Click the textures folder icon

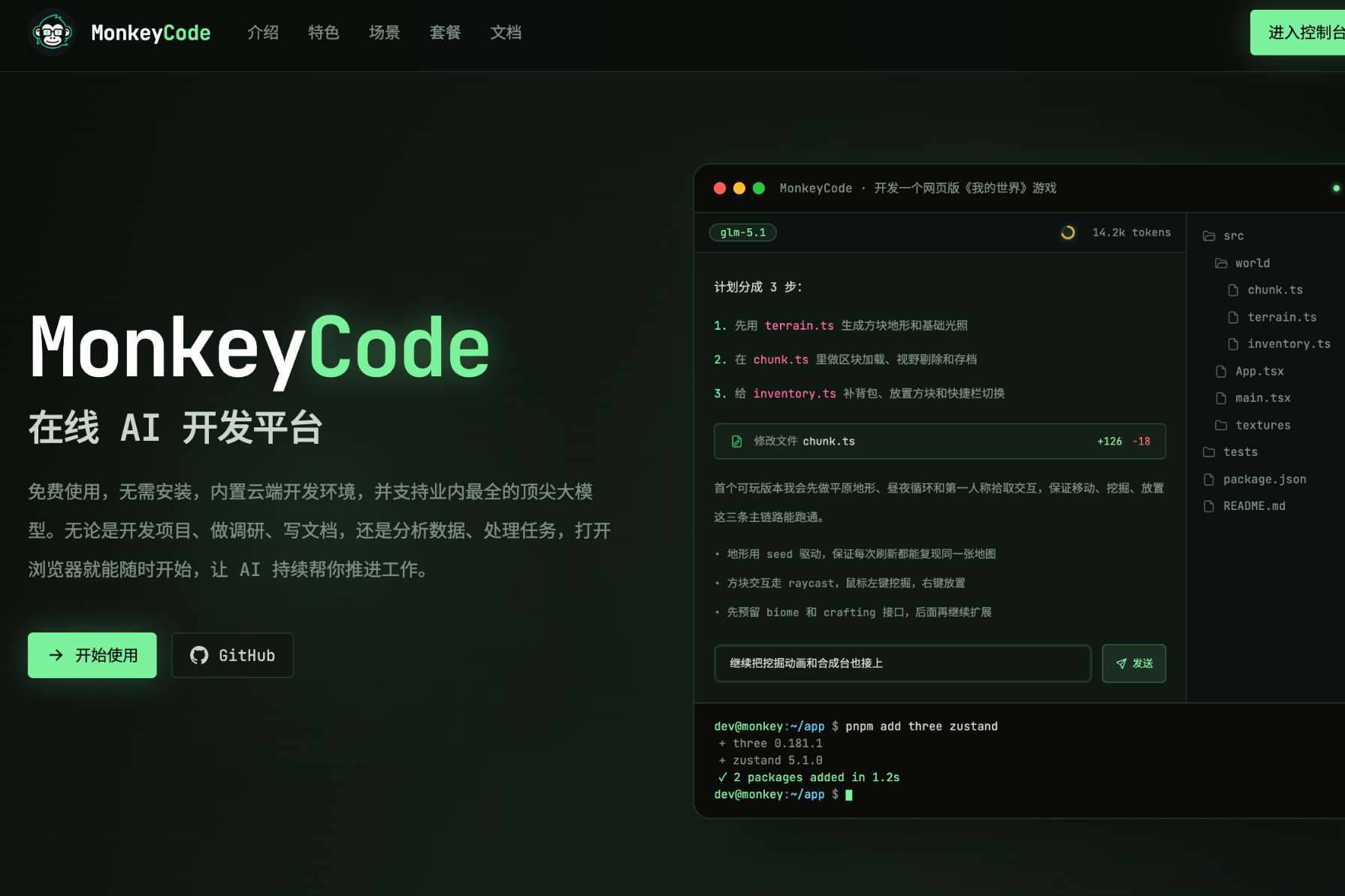pos(1221,425)
